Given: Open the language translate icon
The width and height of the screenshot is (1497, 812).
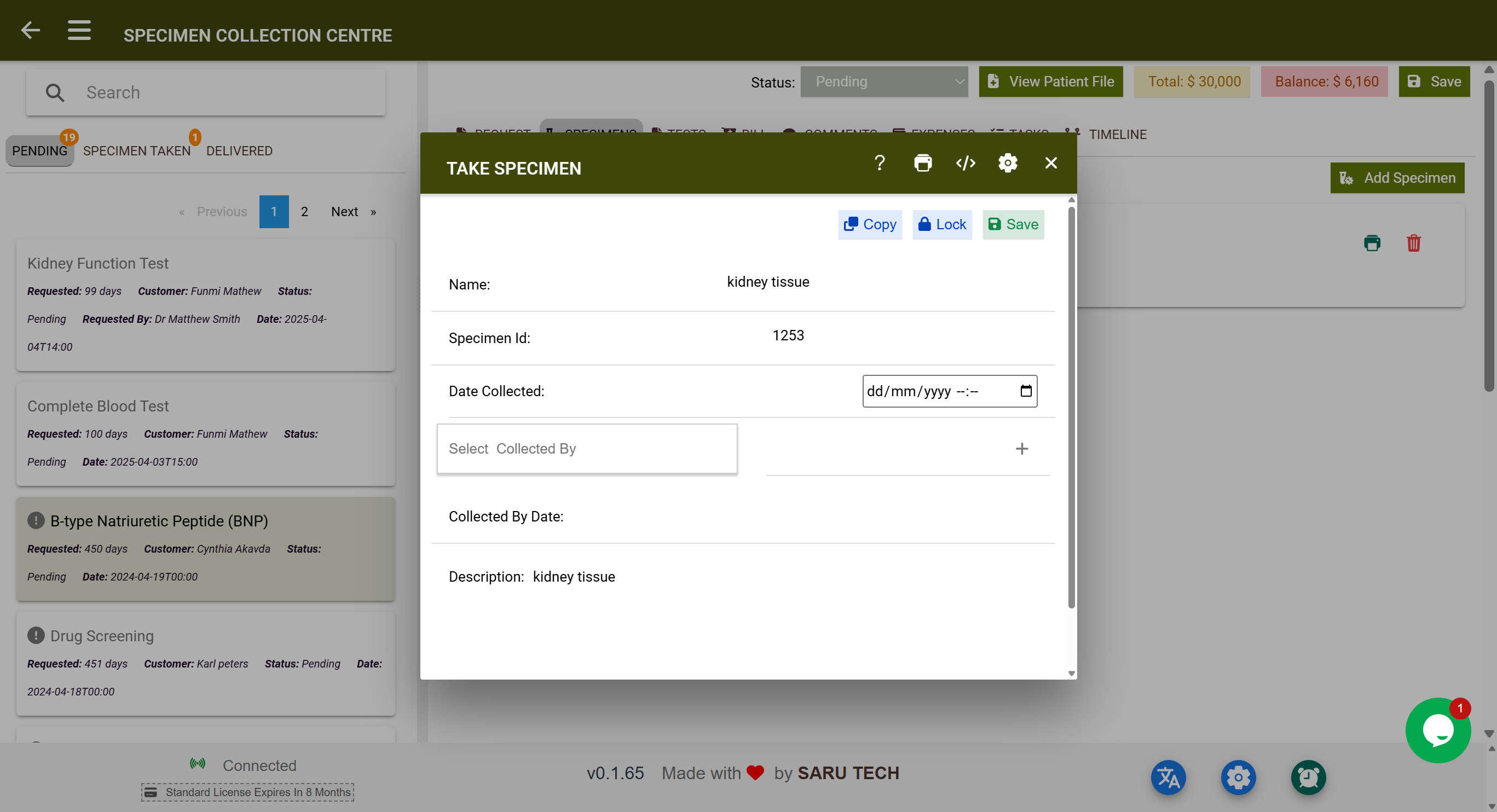Looking at the screenshot, I should 1168,777.
